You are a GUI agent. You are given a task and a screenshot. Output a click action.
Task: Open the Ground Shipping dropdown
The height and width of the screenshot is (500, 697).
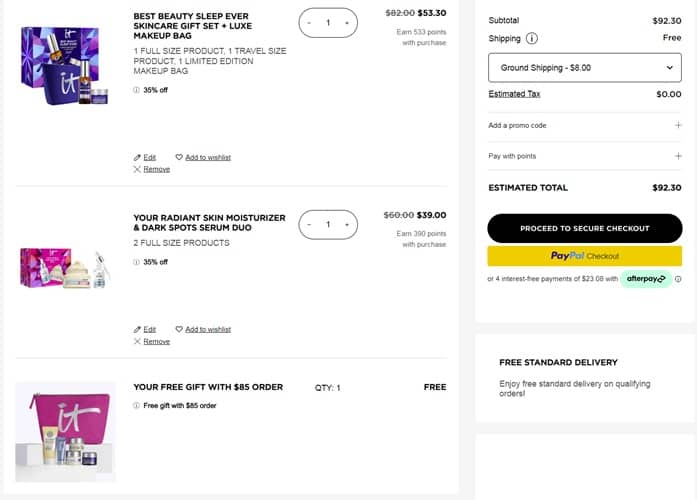tap(584, 67)
